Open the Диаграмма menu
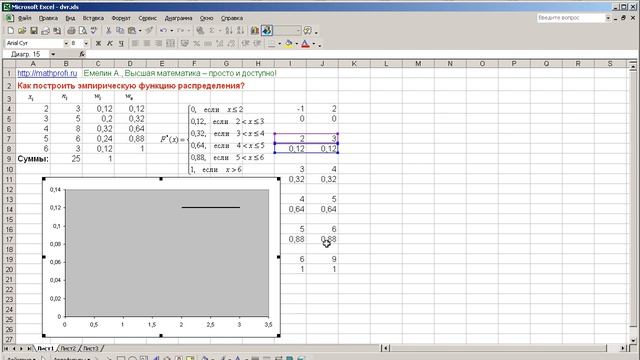 click(178, 18)
